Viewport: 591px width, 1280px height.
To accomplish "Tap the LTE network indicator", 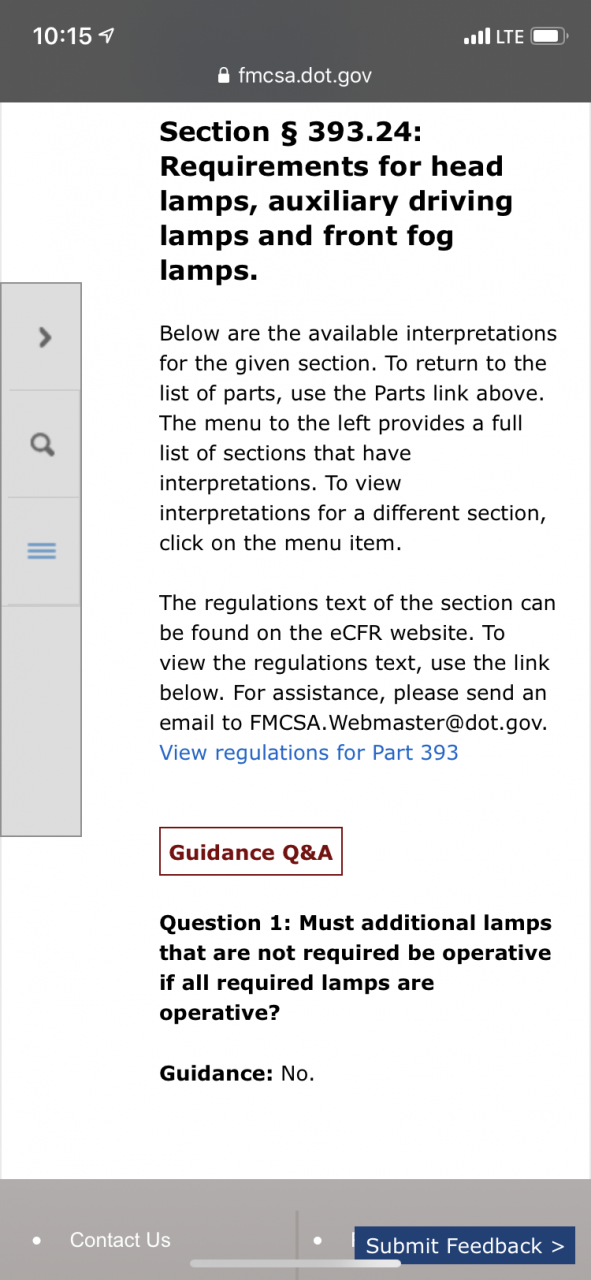I will click(509, 37).
